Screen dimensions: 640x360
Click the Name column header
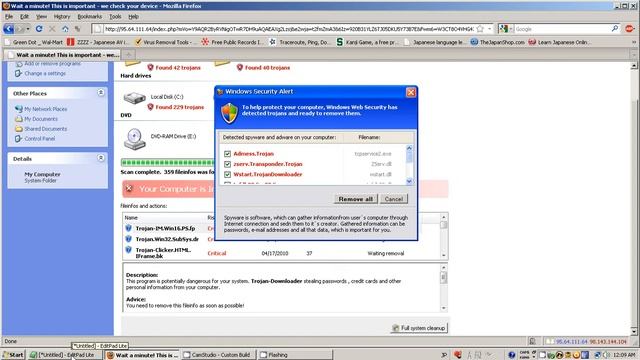[131, 218]
